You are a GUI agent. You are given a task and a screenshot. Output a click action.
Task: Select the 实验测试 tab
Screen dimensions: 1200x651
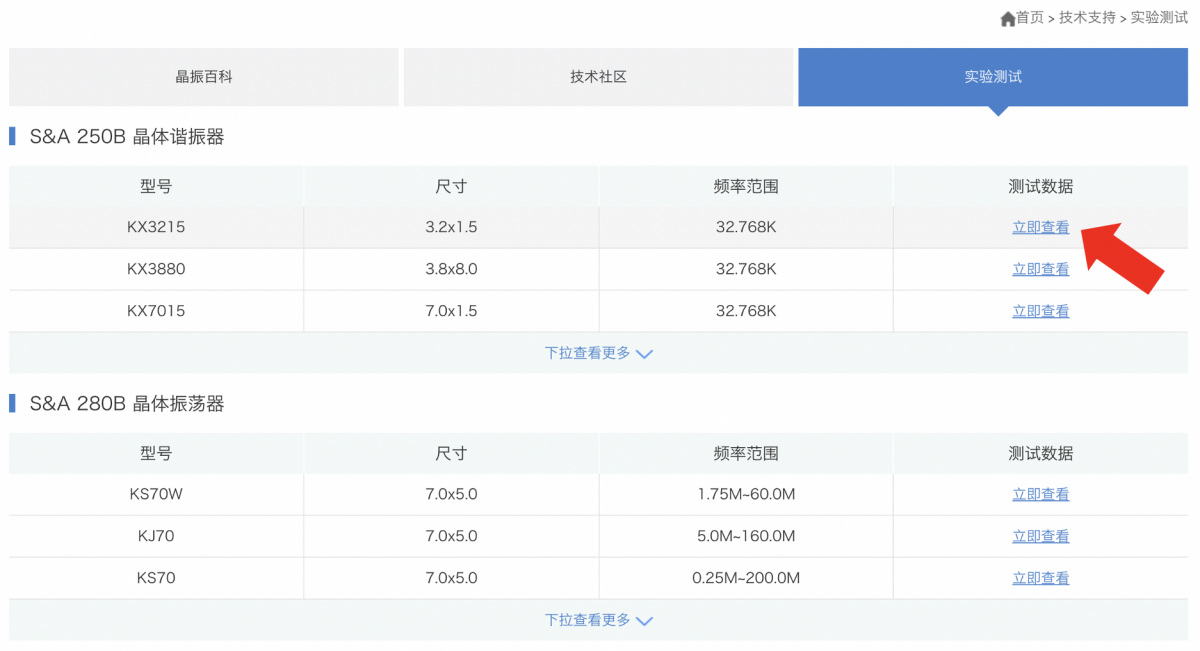(x=993, y=77)
